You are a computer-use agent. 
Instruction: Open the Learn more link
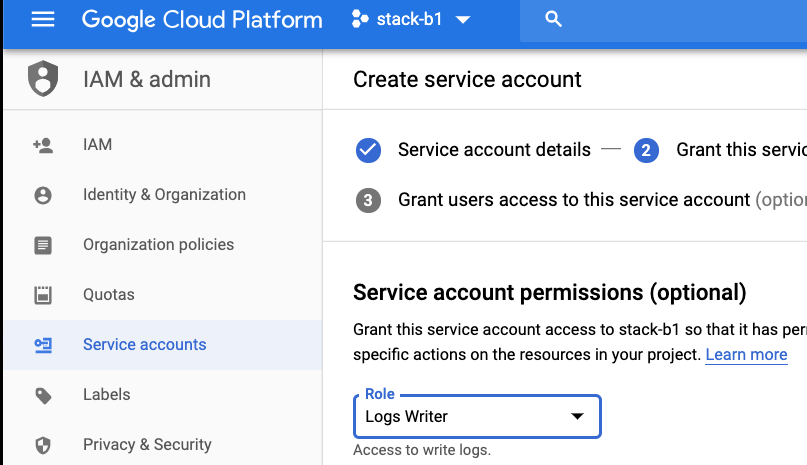click(746, 355)
